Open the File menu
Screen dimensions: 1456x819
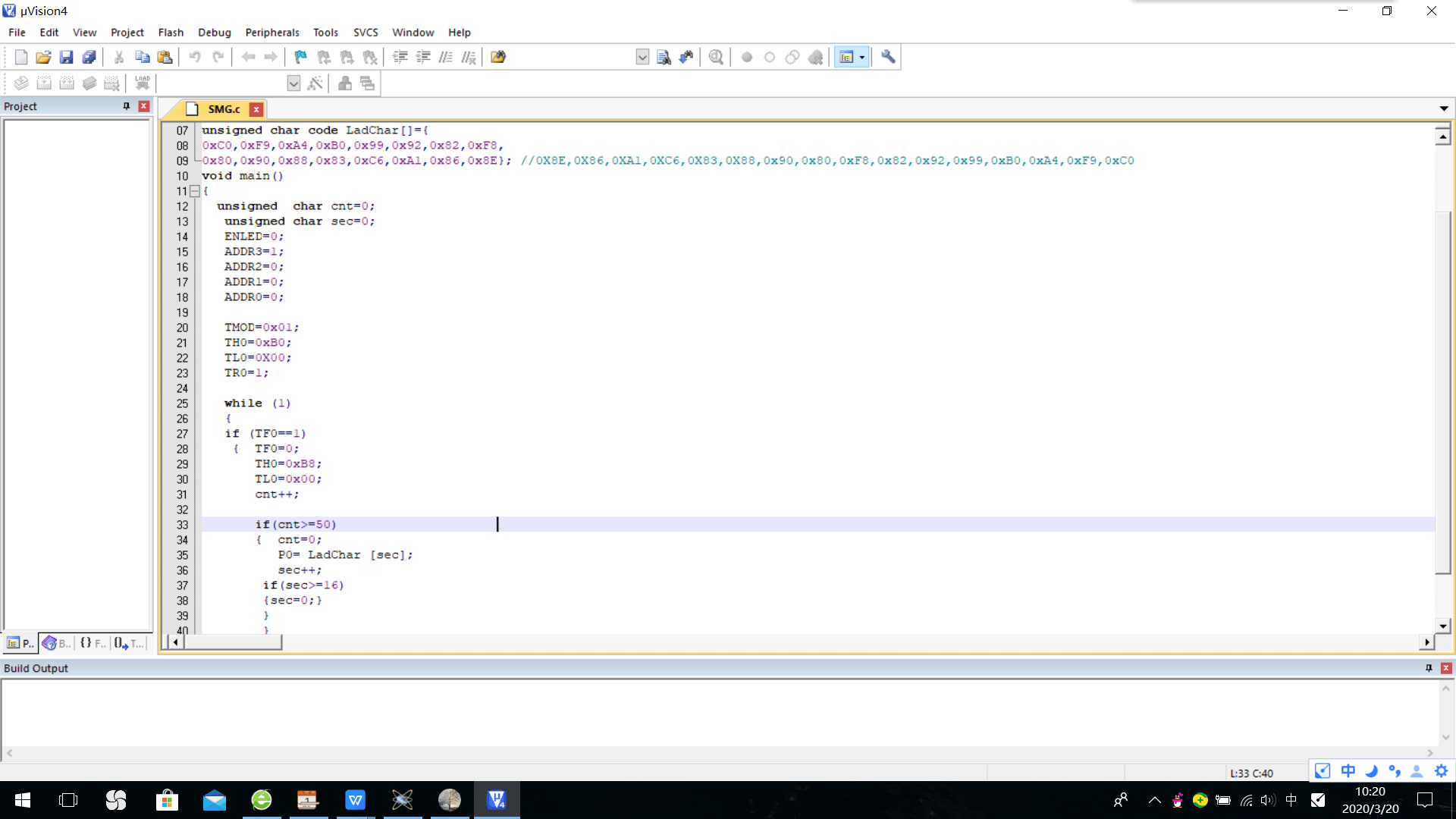[x=17, y=33]
